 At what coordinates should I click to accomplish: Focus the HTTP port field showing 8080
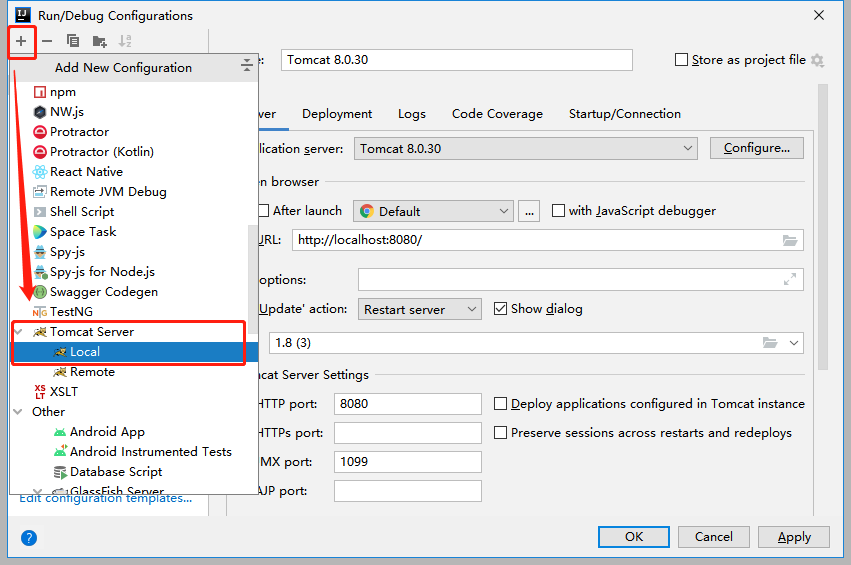(408, 404)
